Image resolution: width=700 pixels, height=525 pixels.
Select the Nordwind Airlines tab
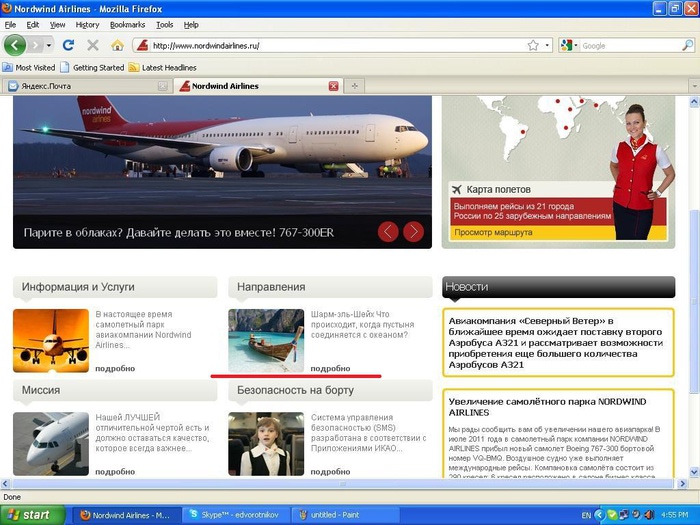[x=258, y=86]
